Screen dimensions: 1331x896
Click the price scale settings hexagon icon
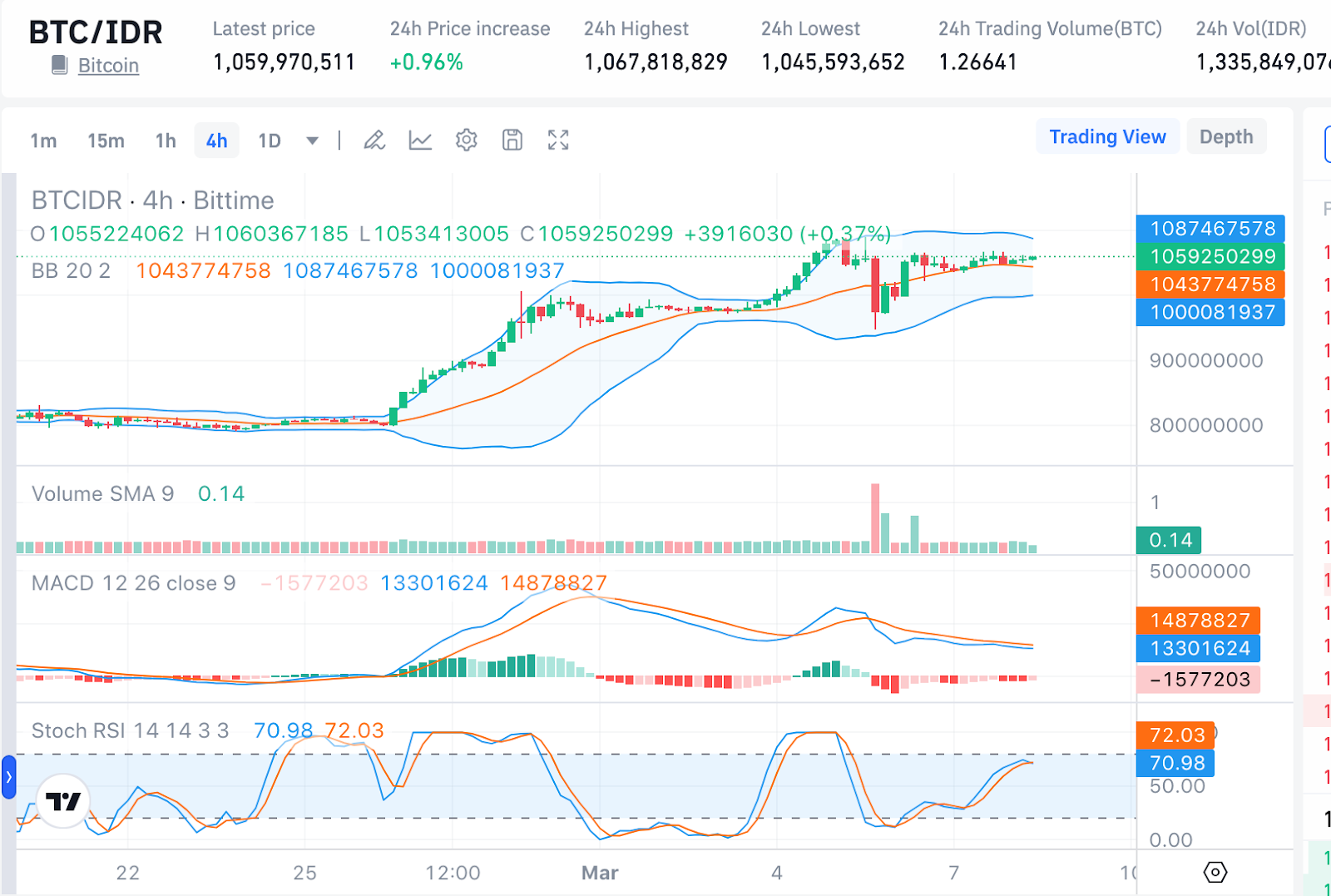tap(1215, 873)
